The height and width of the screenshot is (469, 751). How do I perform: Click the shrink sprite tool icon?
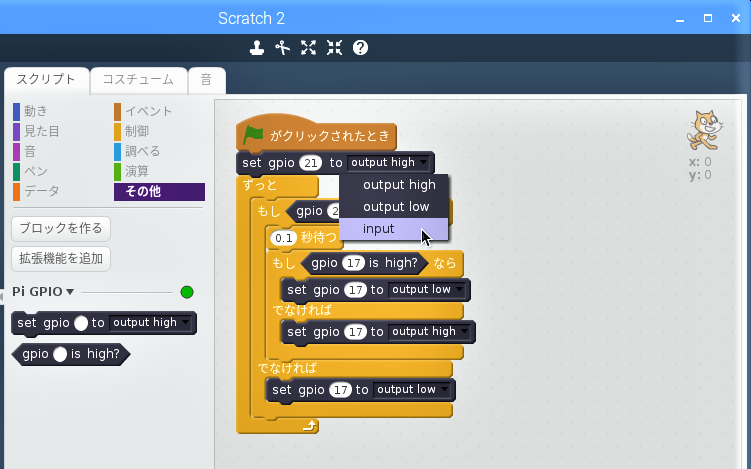(334, 47)
